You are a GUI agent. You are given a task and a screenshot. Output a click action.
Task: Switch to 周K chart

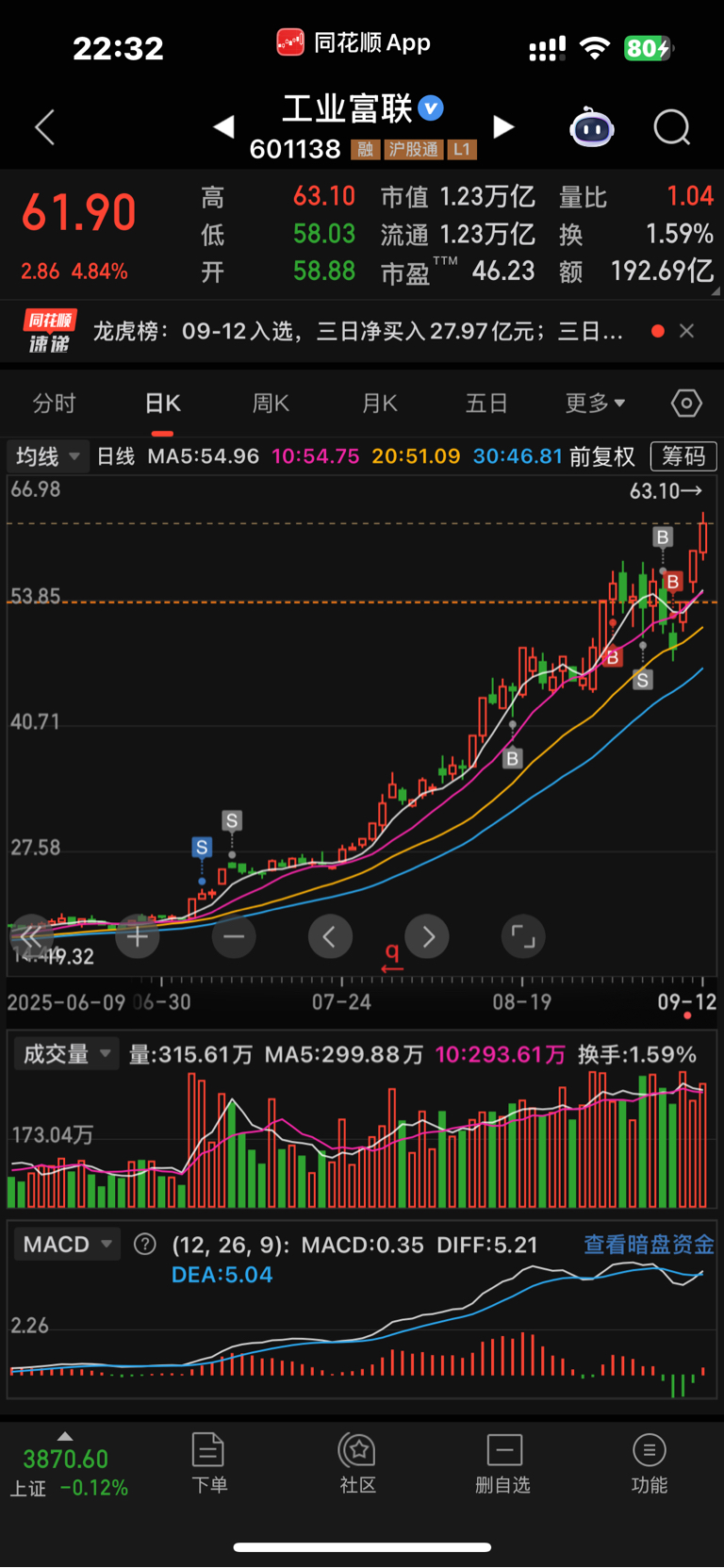click(x=271, y=404)
